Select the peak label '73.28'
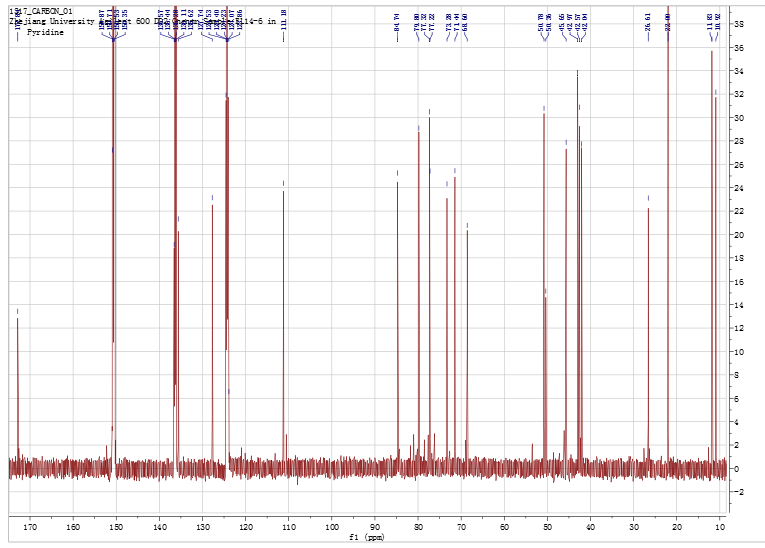The image size is (765, 548). 449,22
